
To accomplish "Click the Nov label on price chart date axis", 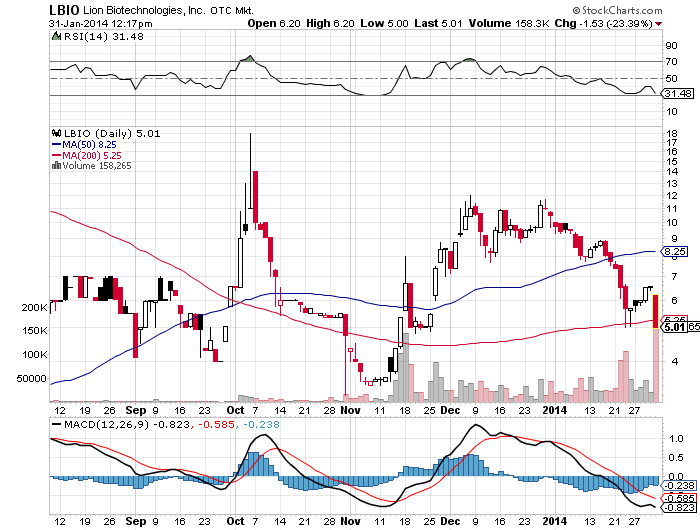I will pyautogui.click(x=350, y=410).
